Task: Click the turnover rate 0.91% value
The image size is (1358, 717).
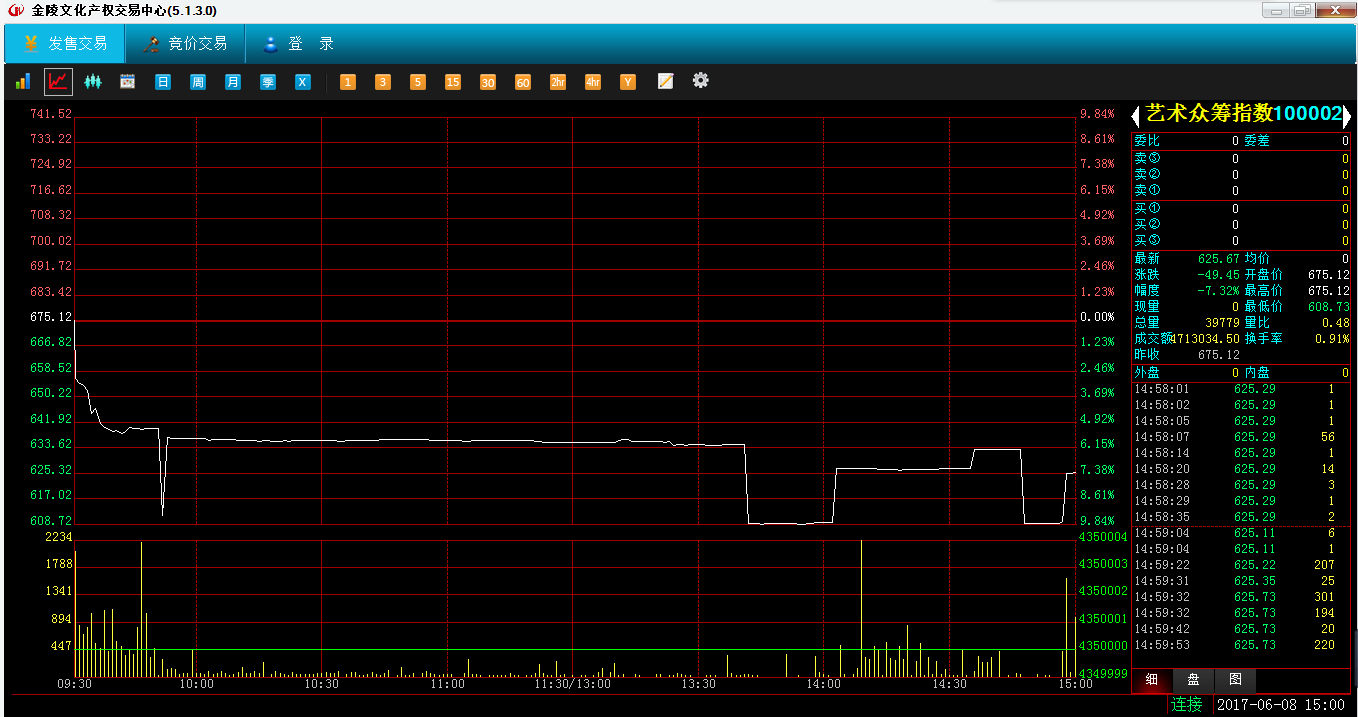Action: click(x=1333, y=338)
